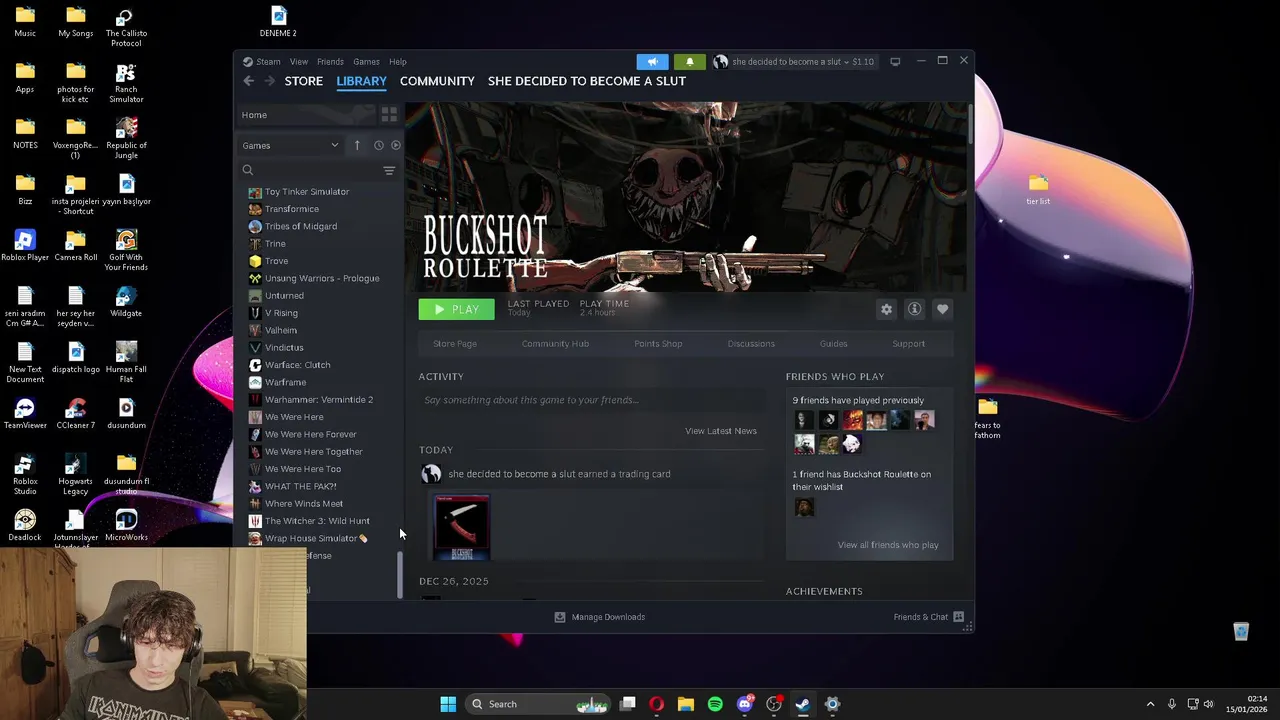Open the Ranch Simulator desktop shortcut
This screenshot has width=1280, height=720.
[x=126, y=83]
